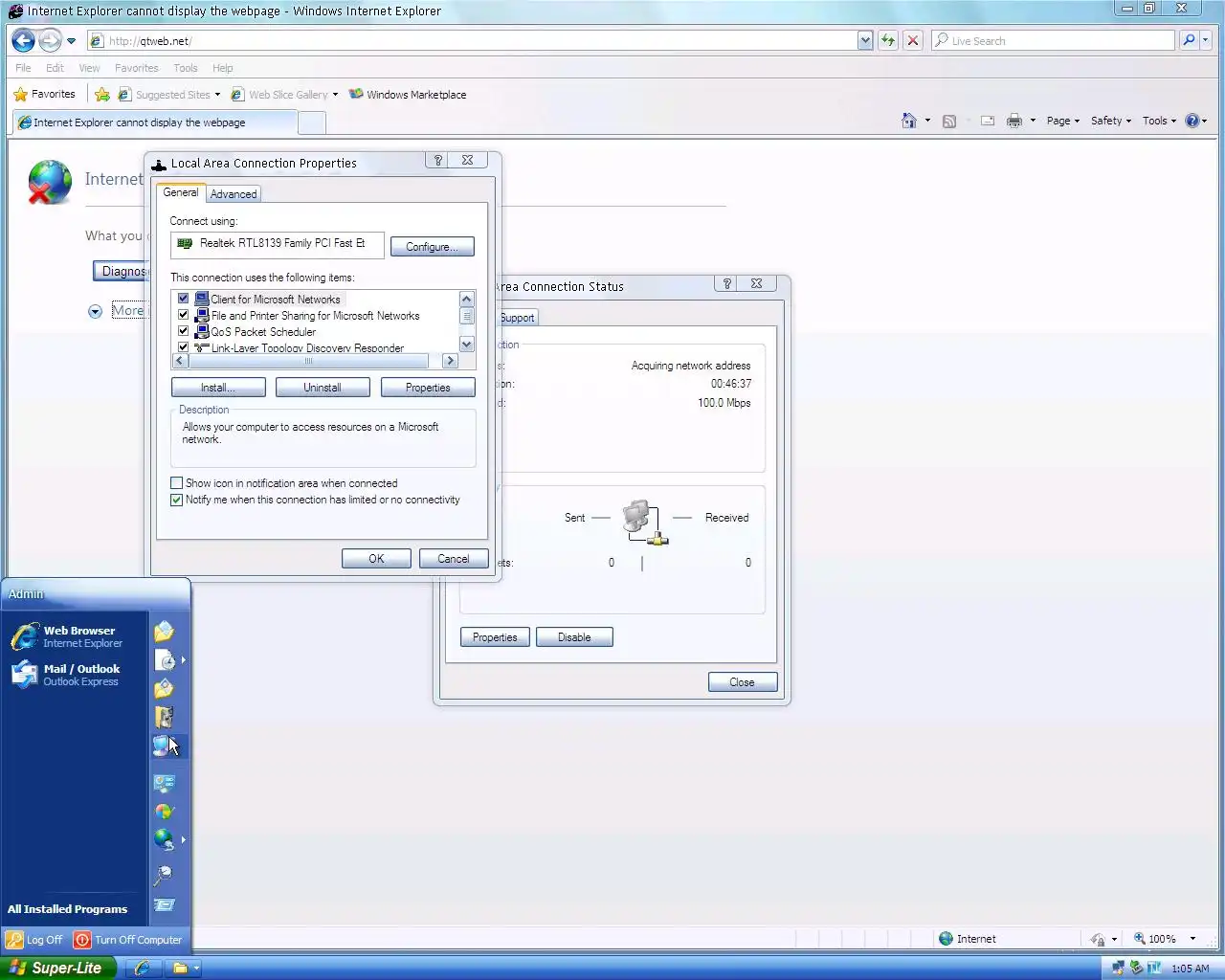Refresh the page with the green arrows icon
This screenshot has height=980, width=1225.
pos(888,40)
